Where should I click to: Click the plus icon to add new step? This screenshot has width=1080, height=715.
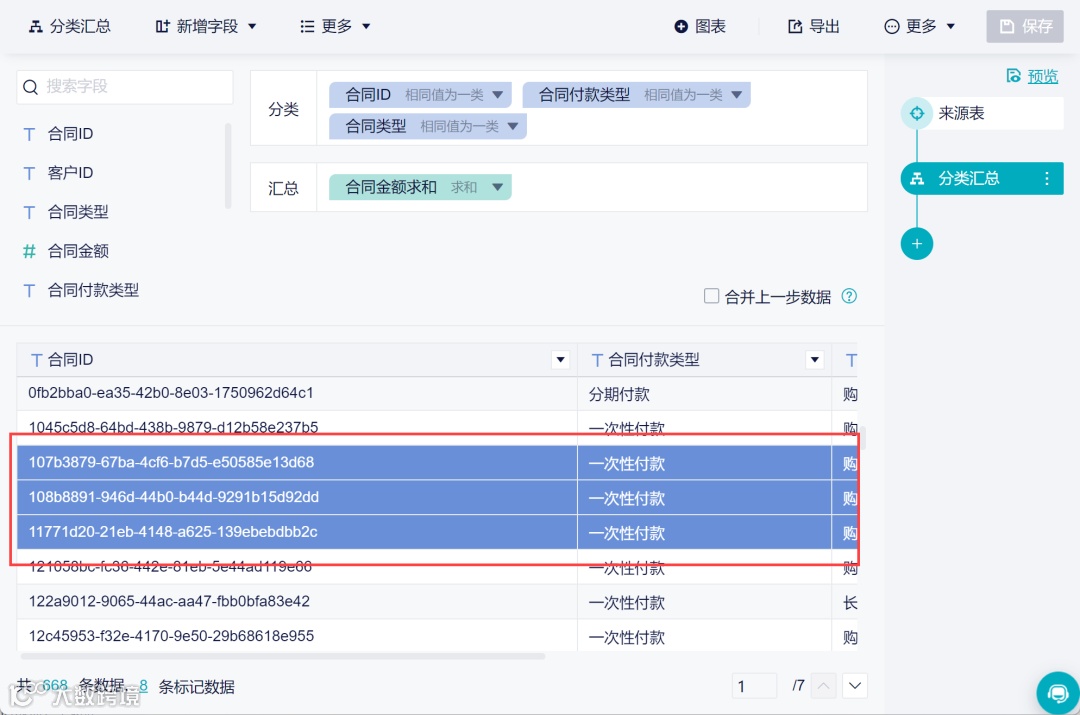coord(917,243)
